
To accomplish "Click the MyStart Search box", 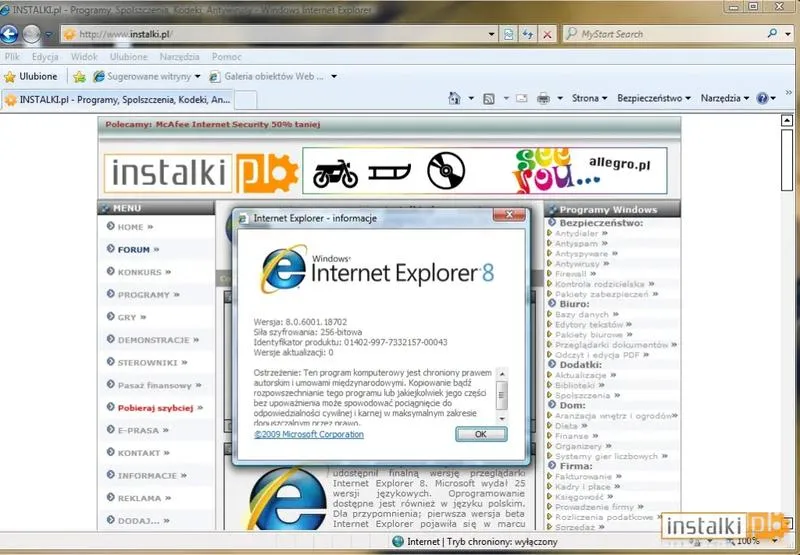I will [663, 34].
